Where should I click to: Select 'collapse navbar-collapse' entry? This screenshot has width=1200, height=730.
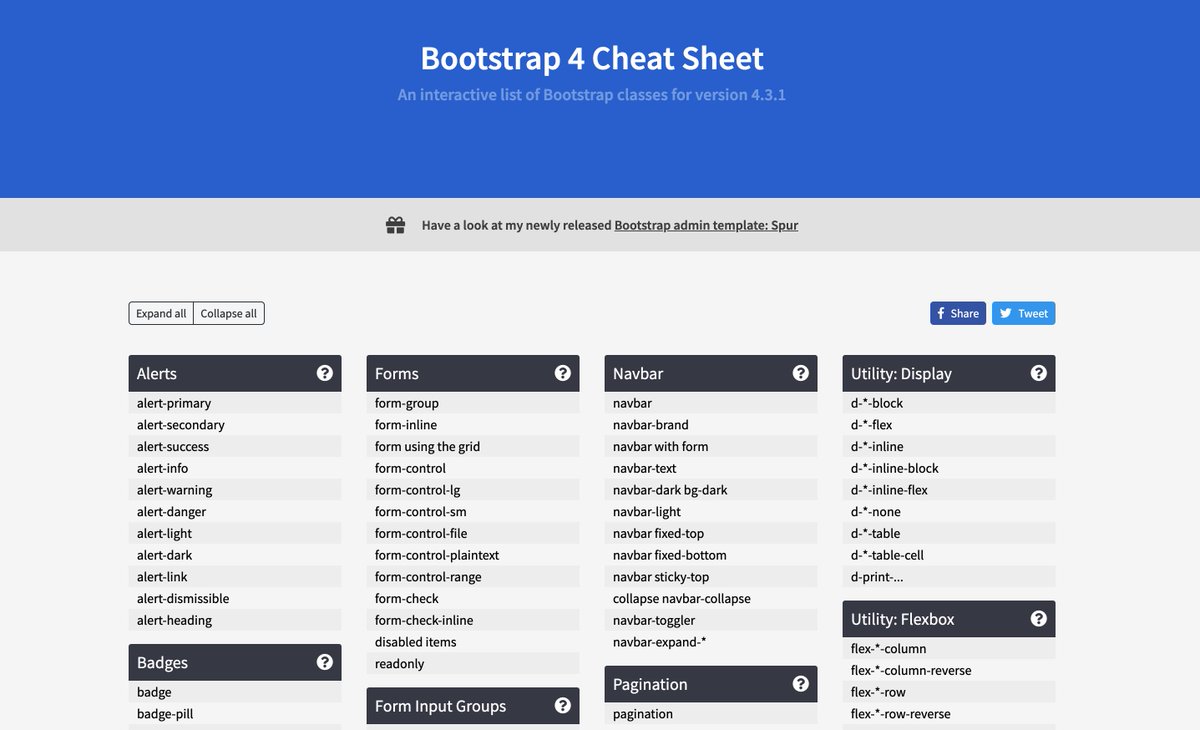pyautogui.click(x=711, y=598)
